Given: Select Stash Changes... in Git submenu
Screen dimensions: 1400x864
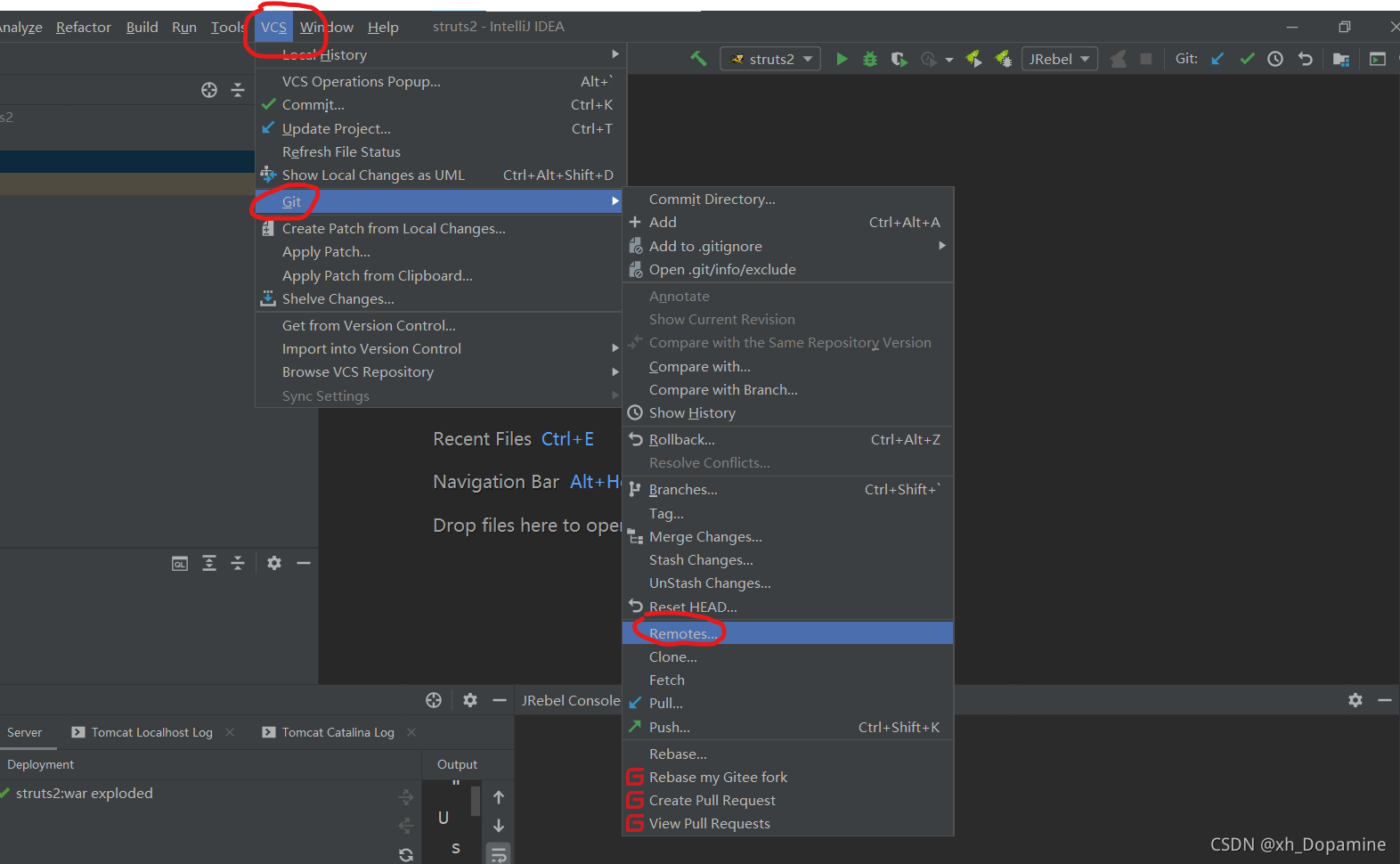Looking at the screenshot, I should tap(788, 560).
